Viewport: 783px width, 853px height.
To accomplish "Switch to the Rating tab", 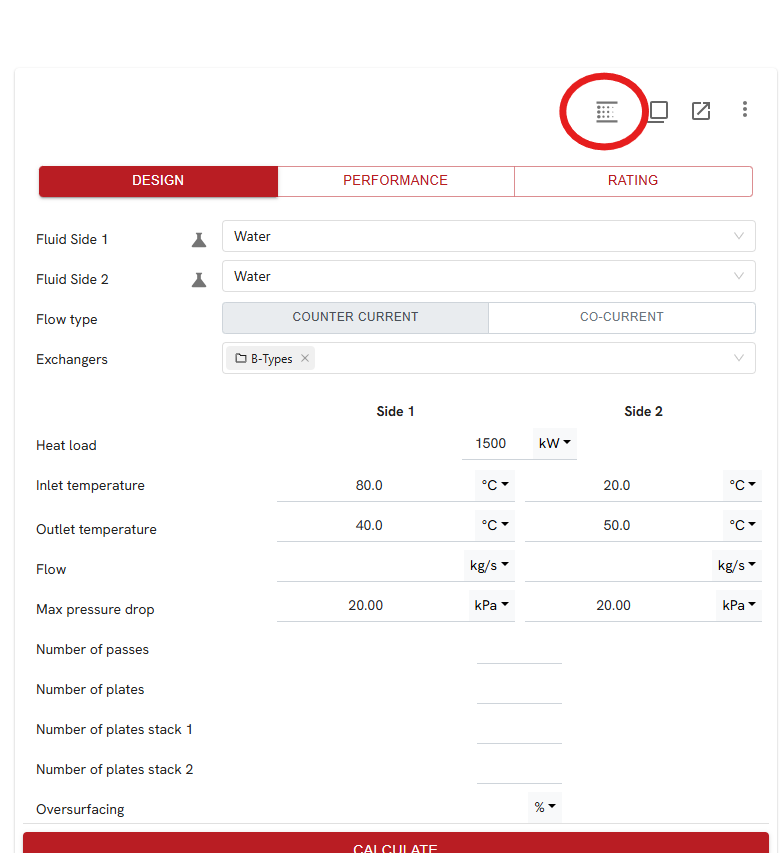I will 633,181.
